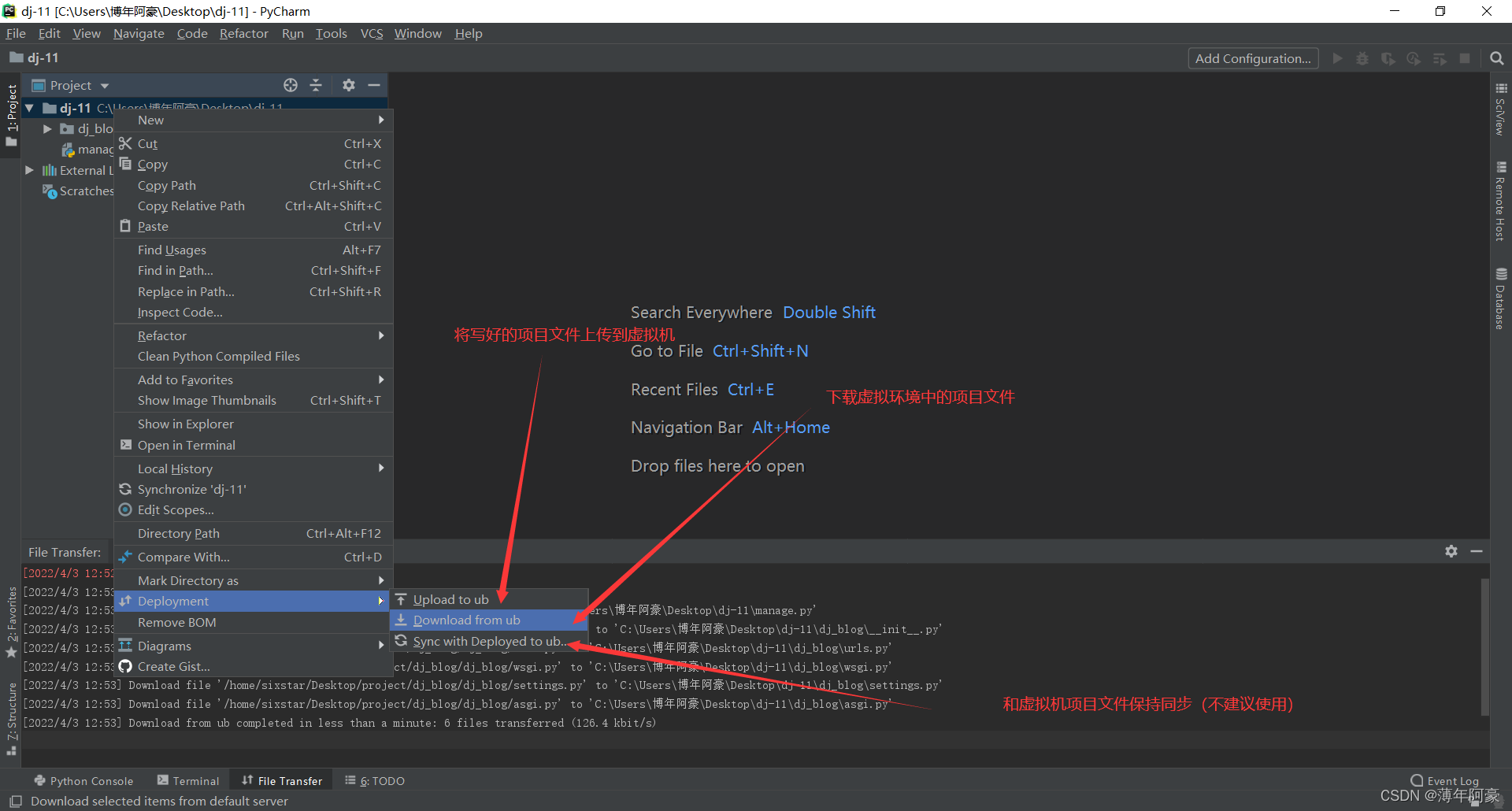Image resolution: width=1512 pixels, height=811 pixels.
Task: Click the Debug bug icon in toolbar
Action: pyautogui.click(x=1362, y=58)
